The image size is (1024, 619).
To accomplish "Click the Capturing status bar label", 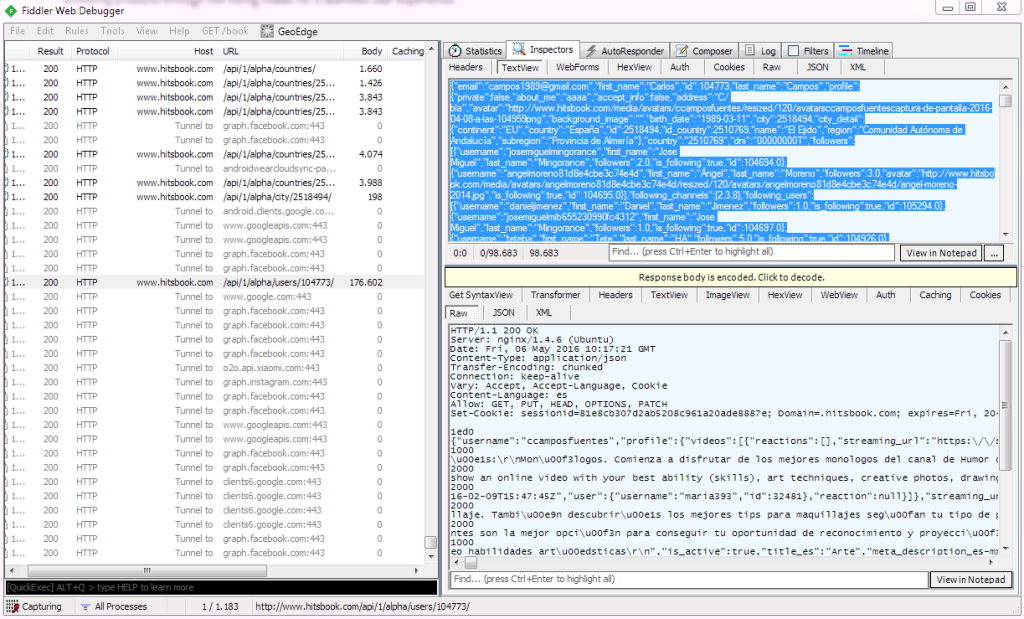I will (x=42, y=607).
